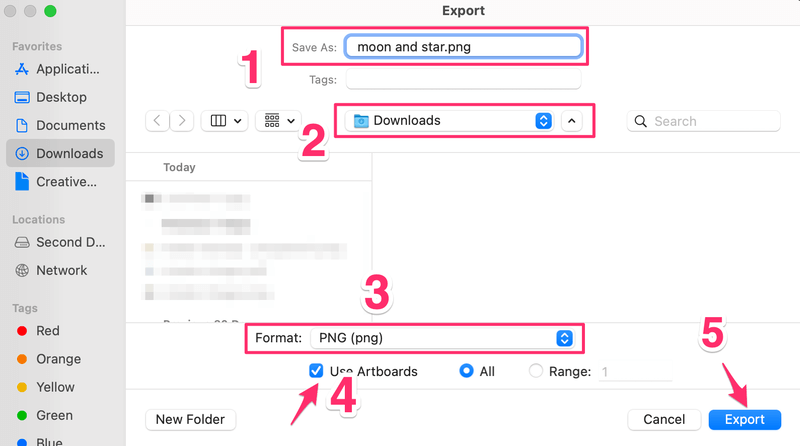Click the back navigation arrow

(x=158, y=121)
